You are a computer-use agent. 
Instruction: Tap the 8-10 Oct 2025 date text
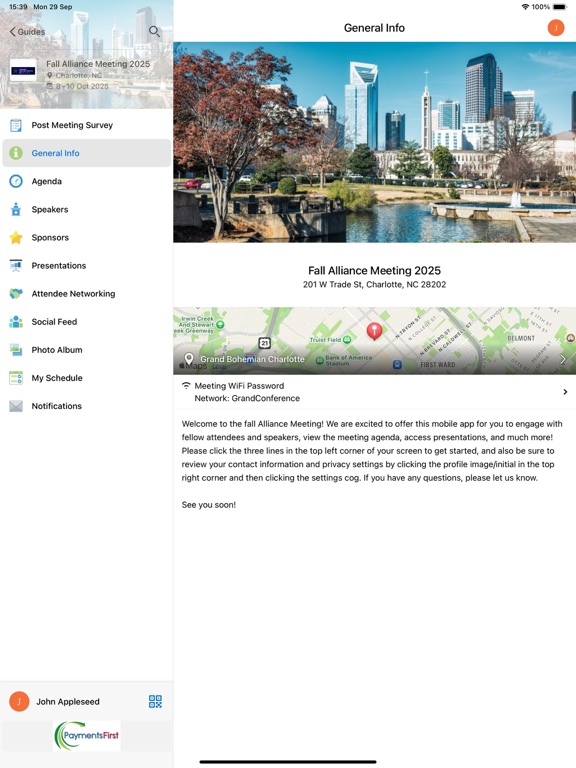pos(82,86)
